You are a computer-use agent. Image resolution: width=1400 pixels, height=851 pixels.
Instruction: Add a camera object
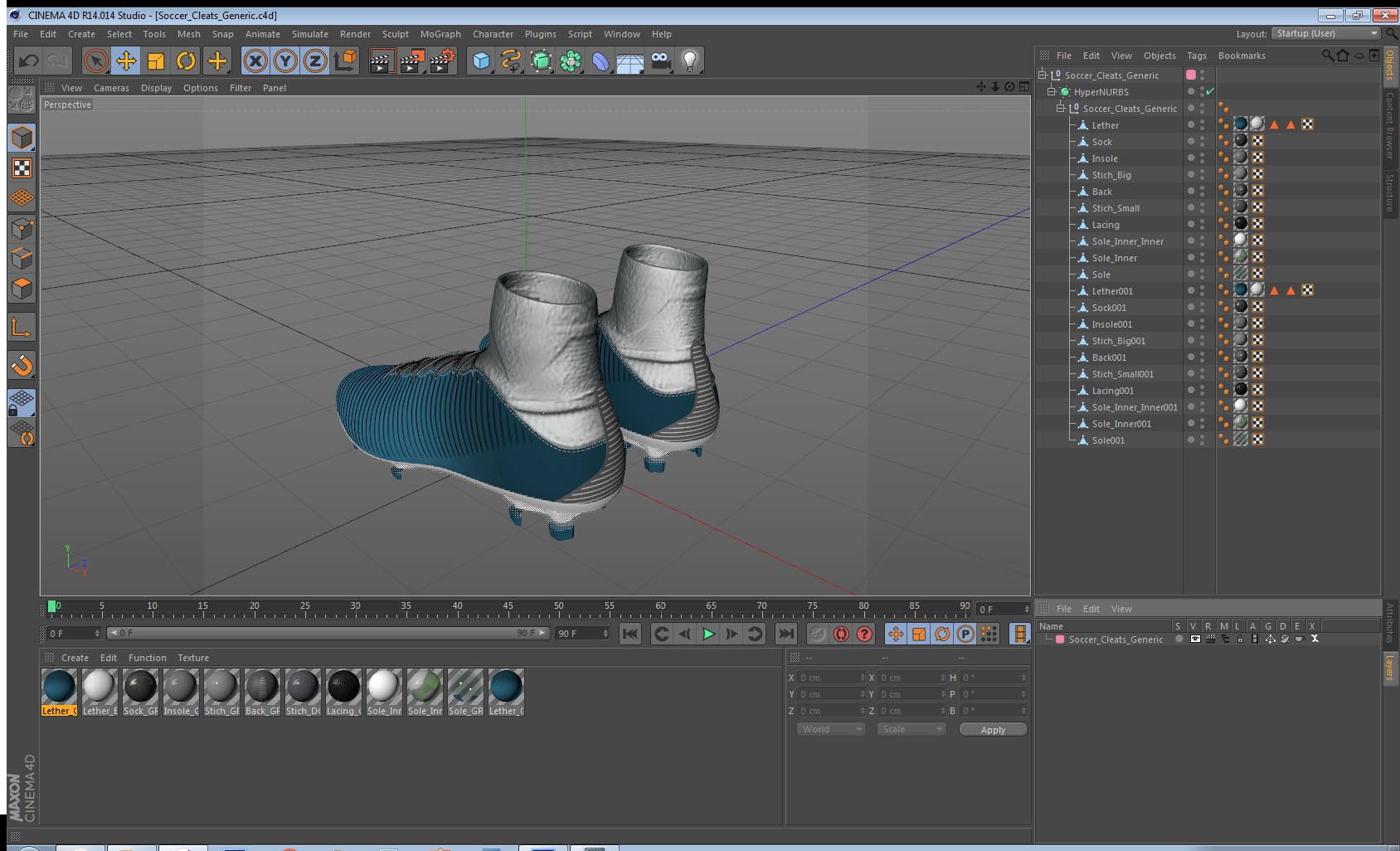pos(660,61)
